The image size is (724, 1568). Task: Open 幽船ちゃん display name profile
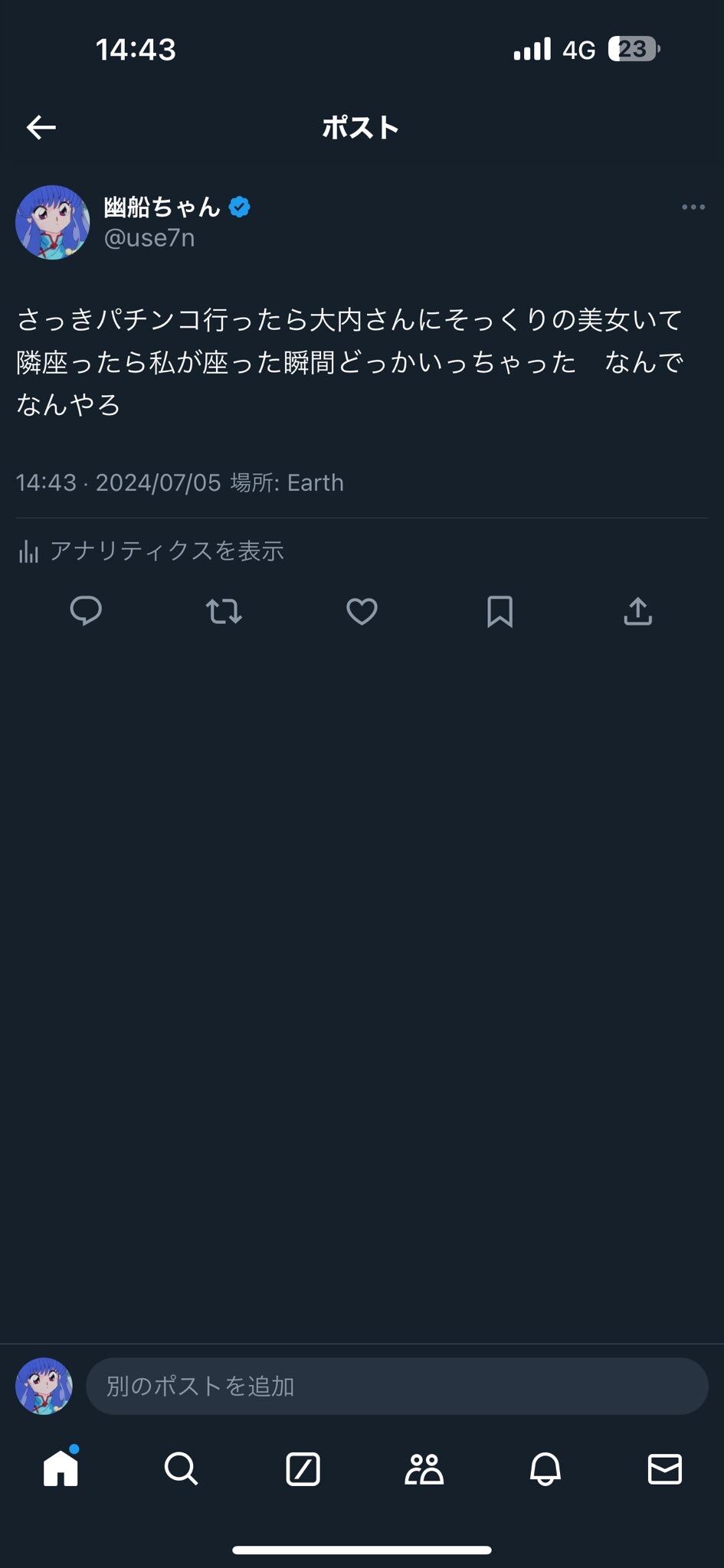162,207
